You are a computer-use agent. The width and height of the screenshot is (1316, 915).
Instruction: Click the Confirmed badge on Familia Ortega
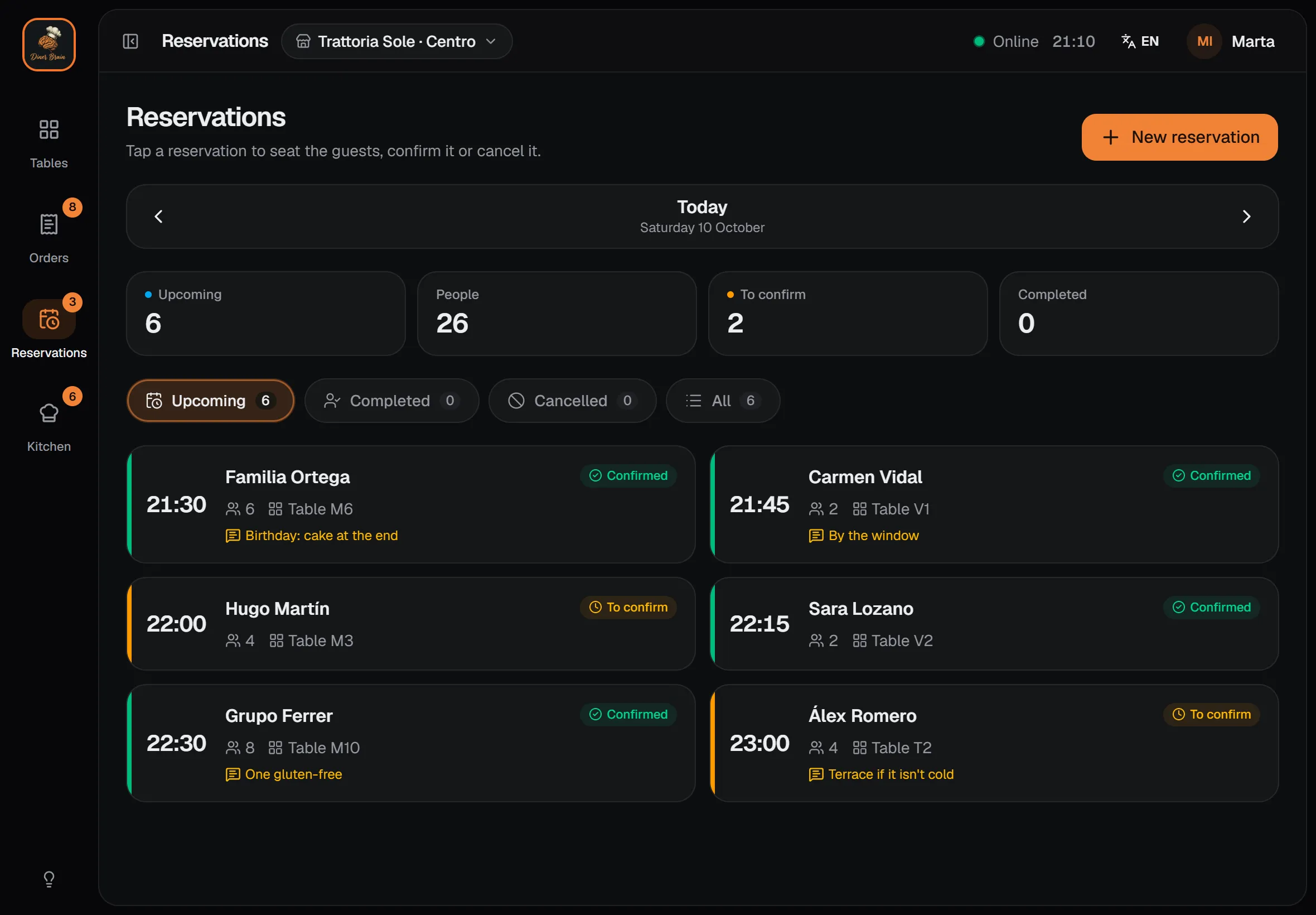point(628,476)
